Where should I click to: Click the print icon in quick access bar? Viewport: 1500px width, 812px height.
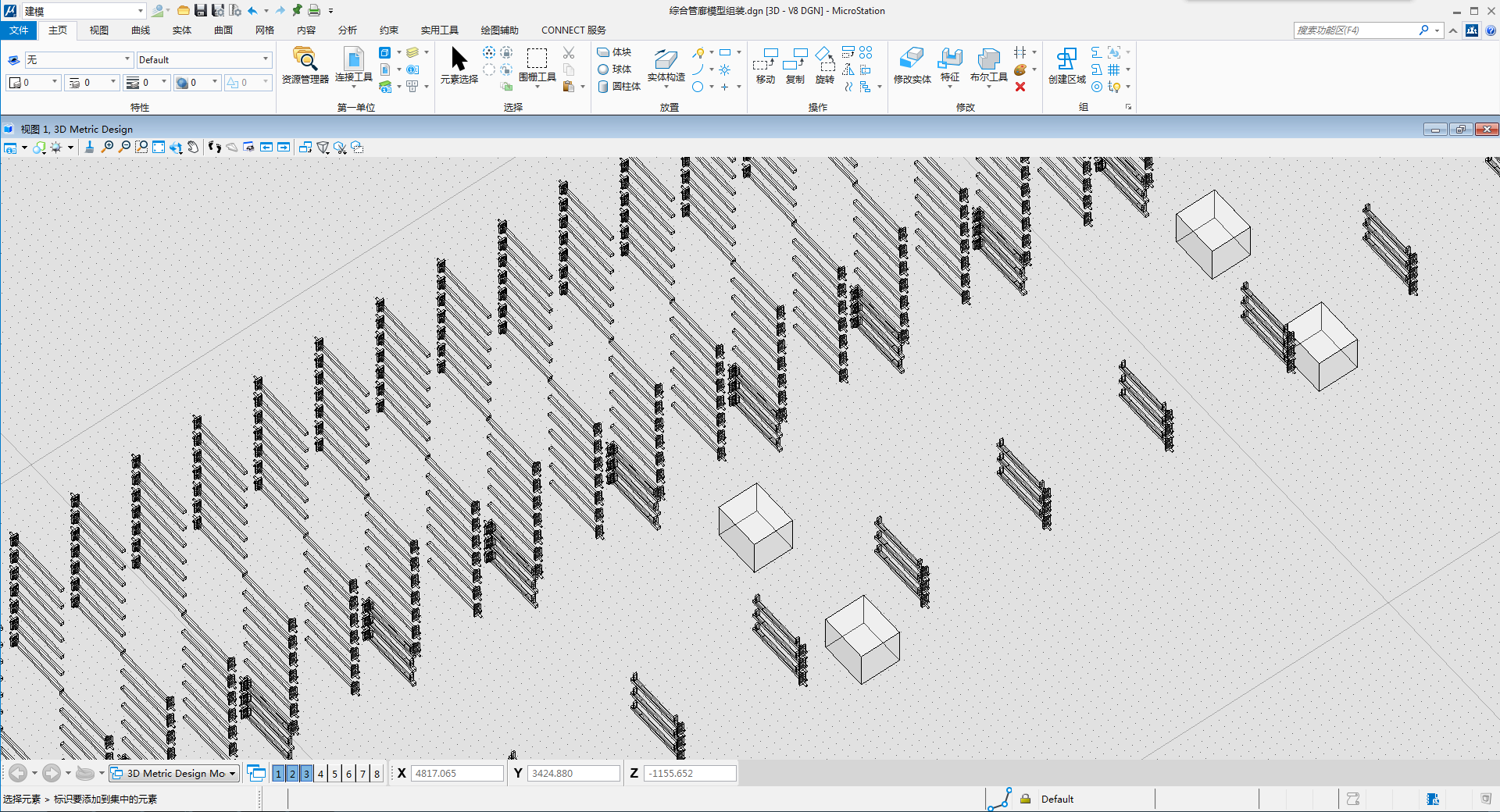pyautogui.click(x=314, y=10)
